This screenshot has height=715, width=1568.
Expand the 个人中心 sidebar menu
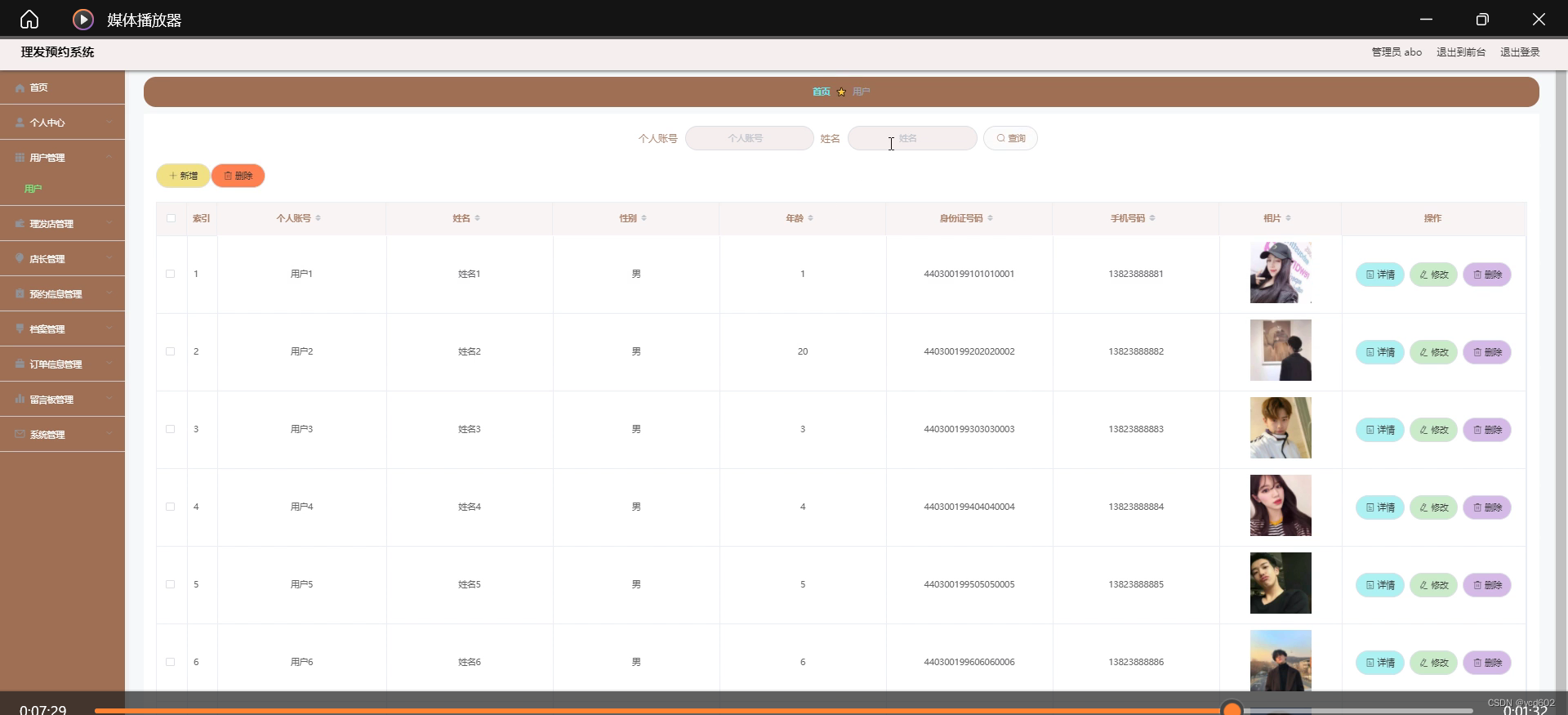(62, 123)
